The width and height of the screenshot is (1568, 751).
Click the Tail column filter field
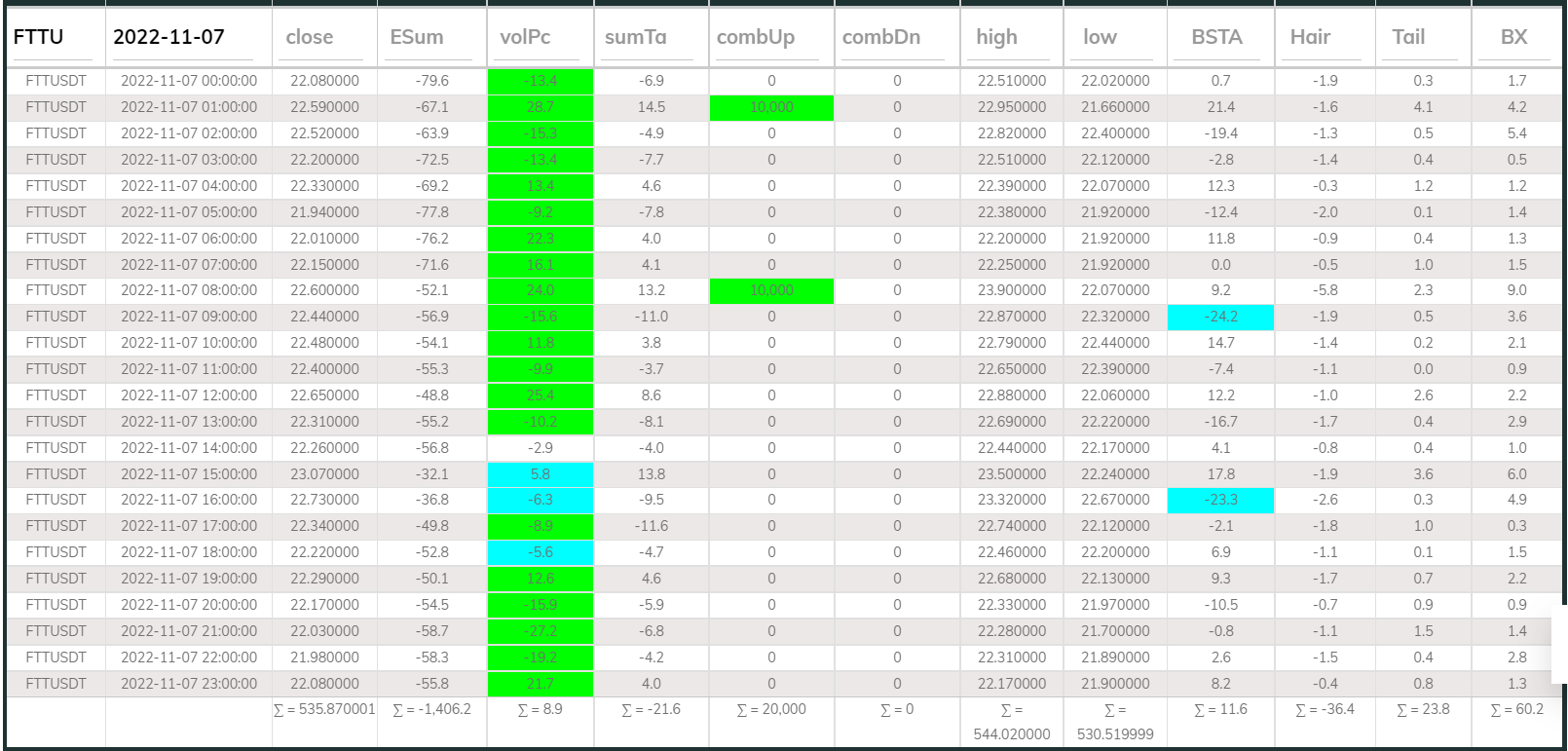(x=1422, y=37)
